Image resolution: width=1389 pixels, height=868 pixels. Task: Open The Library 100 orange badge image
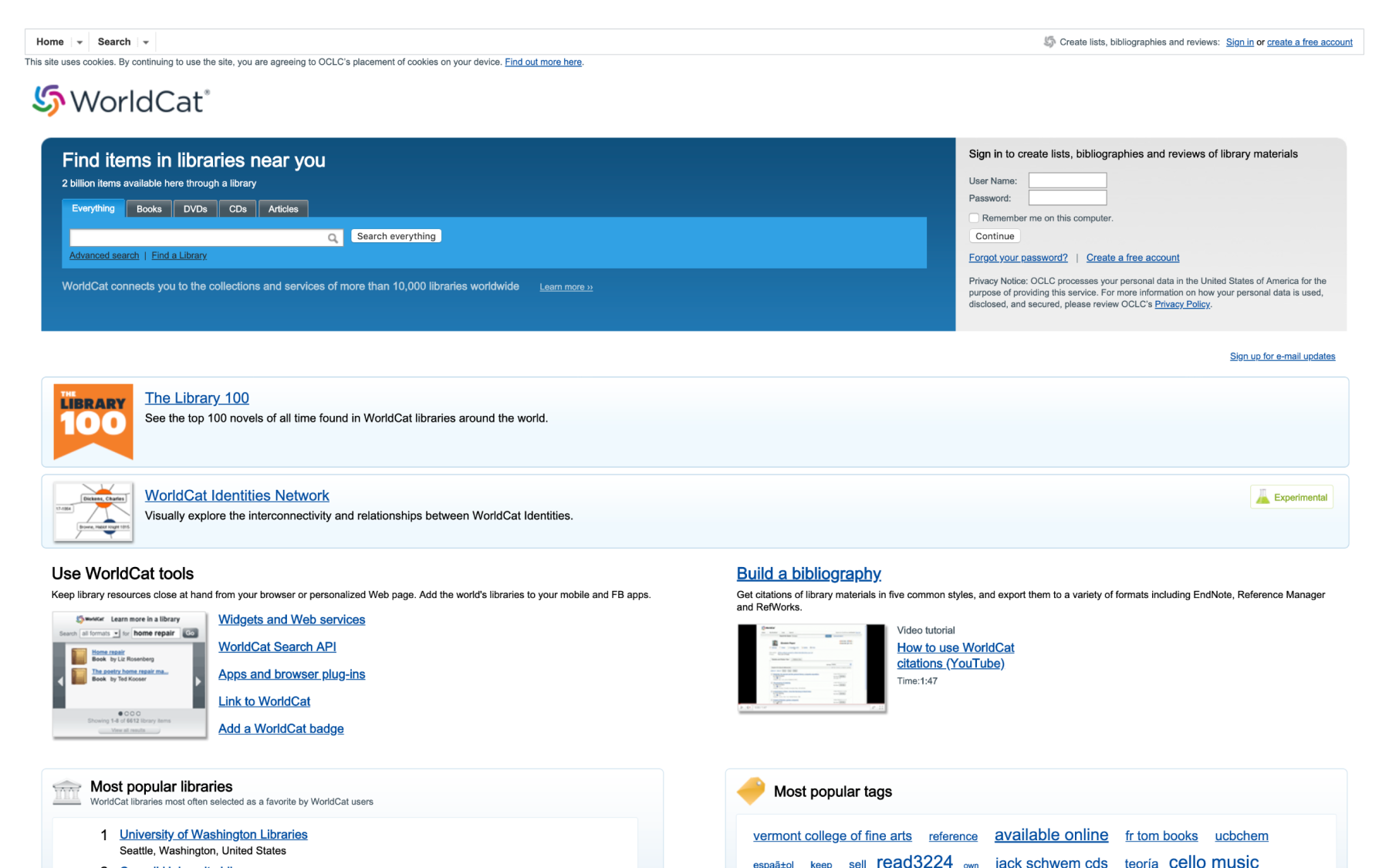[93, 421]
